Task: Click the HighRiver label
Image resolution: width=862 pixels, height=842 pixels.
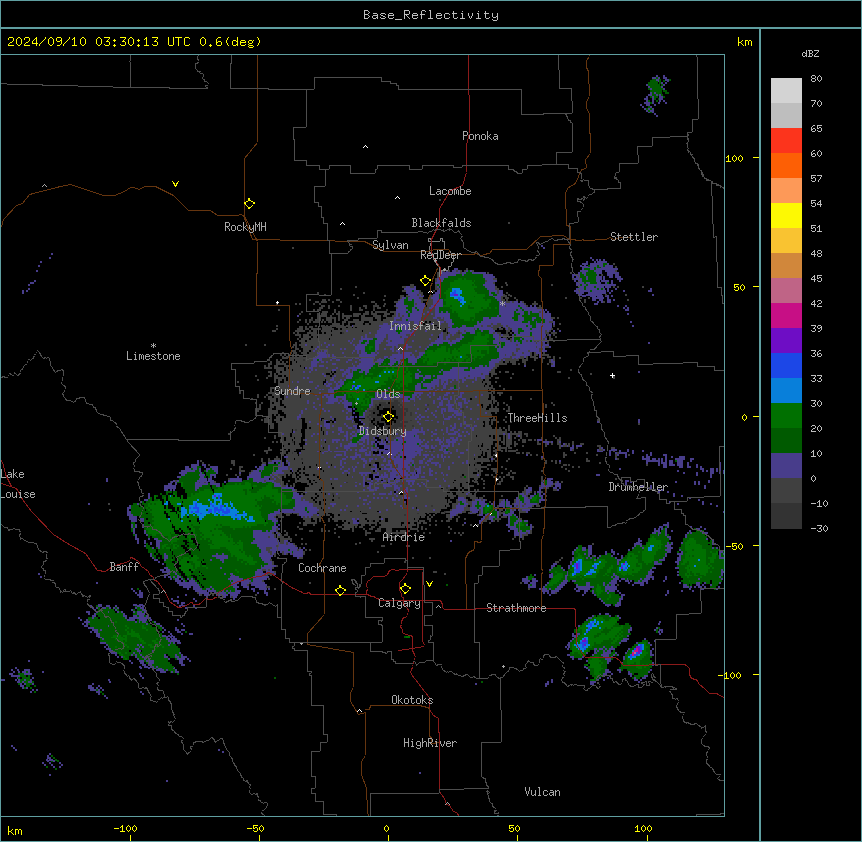Action: coord(430,743)
